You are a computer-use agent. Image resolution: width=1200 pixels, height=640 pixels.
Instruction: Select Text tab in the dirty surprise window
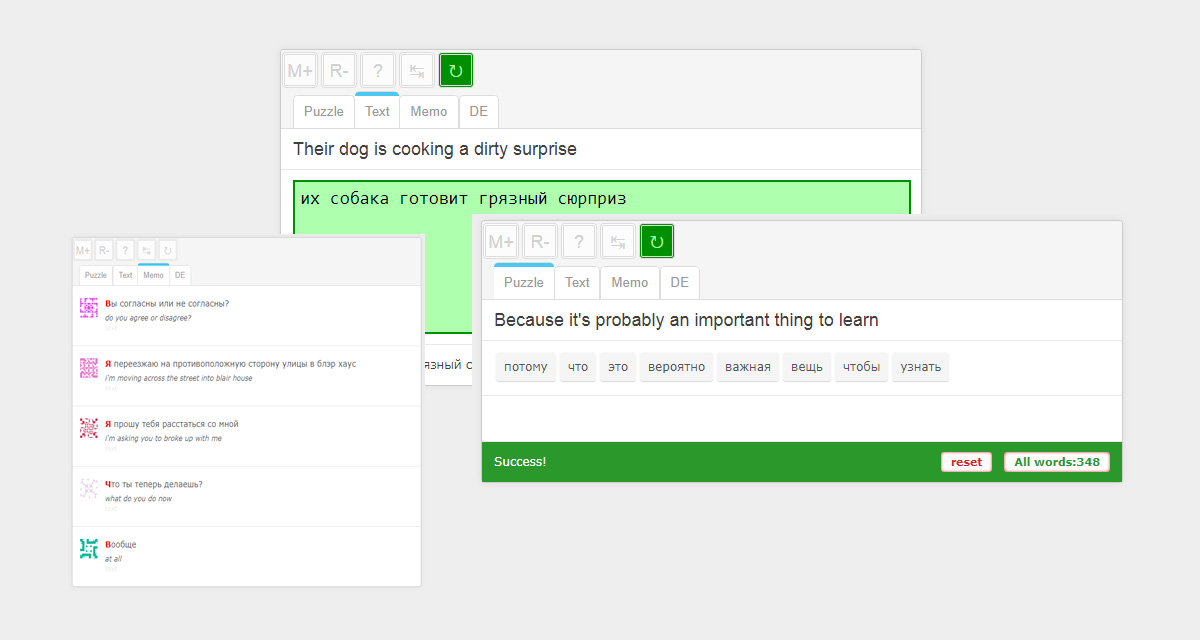pos(377,111)
